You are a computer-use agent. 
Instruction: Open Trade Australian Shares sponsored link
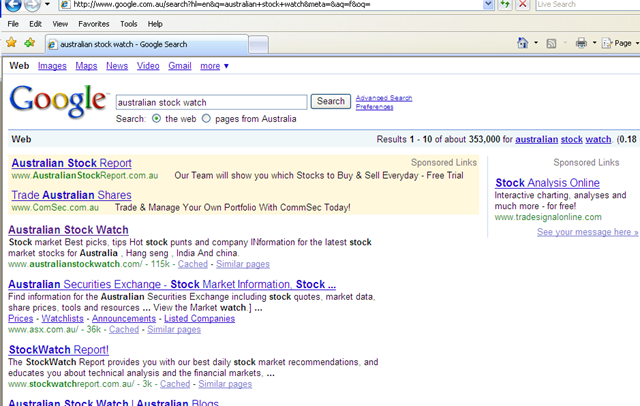click(71, 195)
